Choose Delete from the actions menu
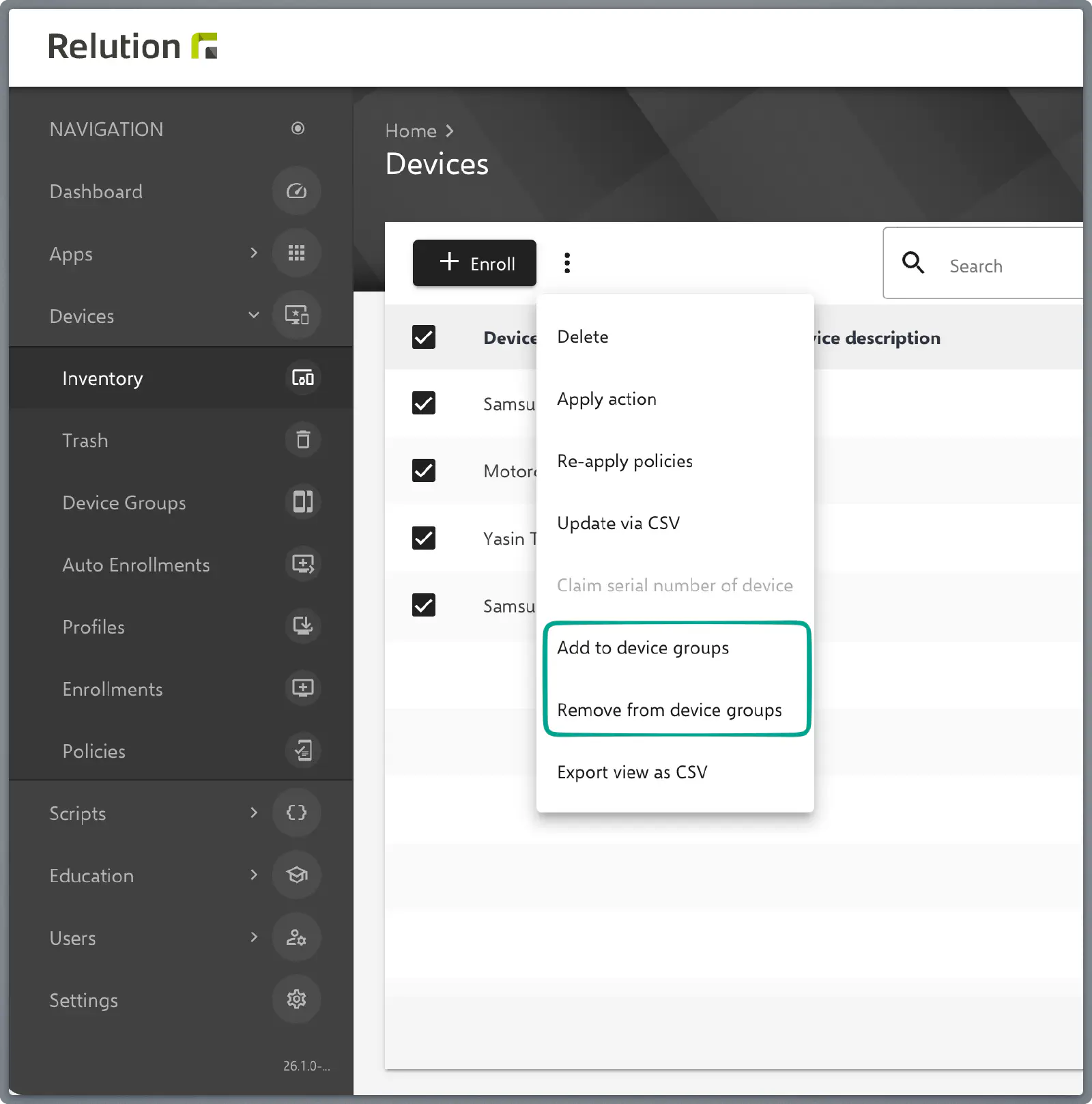The height and width of the screenshot is (1104, 1092). 675,337
